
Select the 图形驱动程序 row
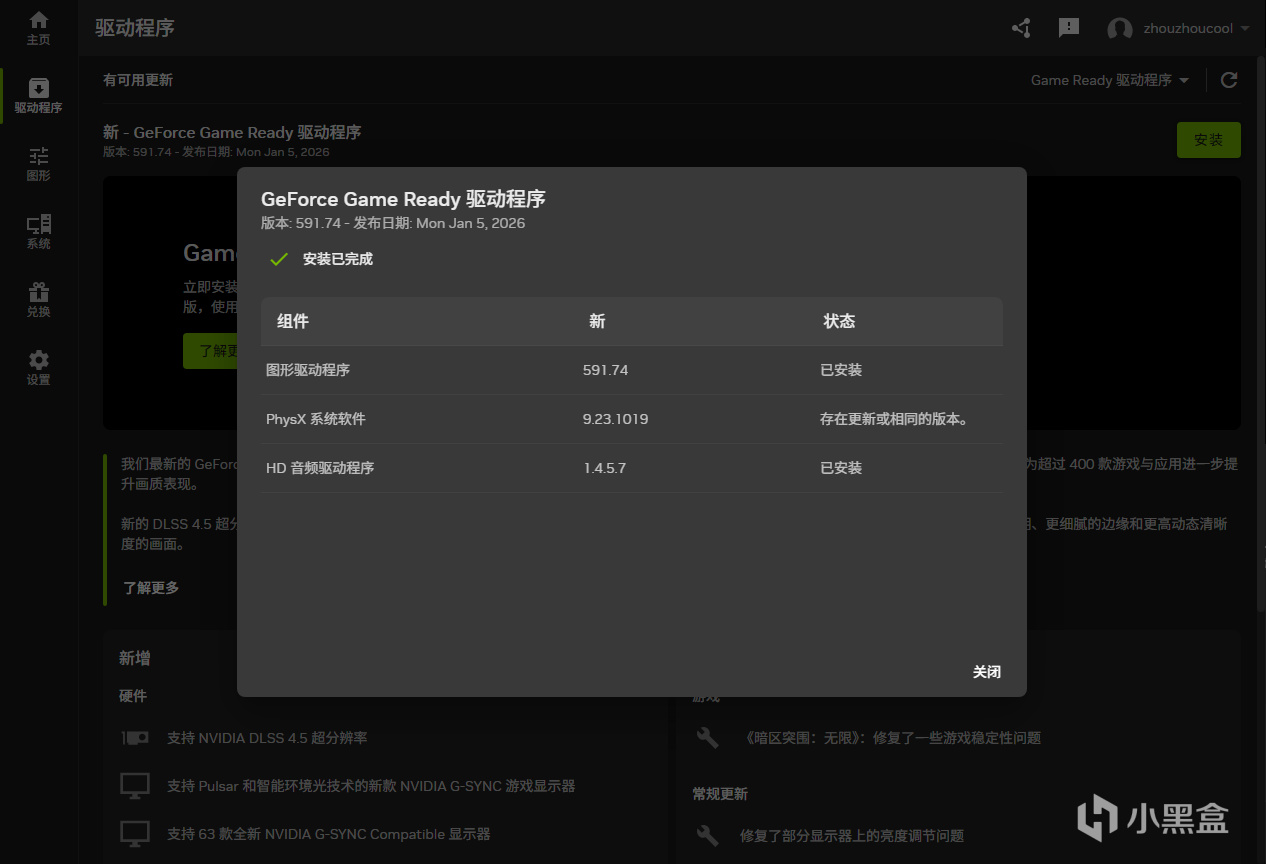[x=631, y=370]
